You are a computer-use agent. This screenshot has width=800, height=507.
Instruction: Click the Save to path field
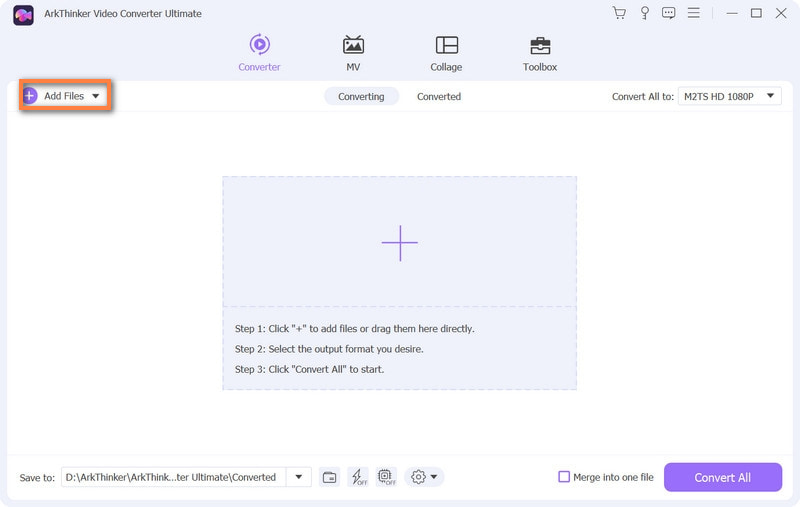coord(173,477)
